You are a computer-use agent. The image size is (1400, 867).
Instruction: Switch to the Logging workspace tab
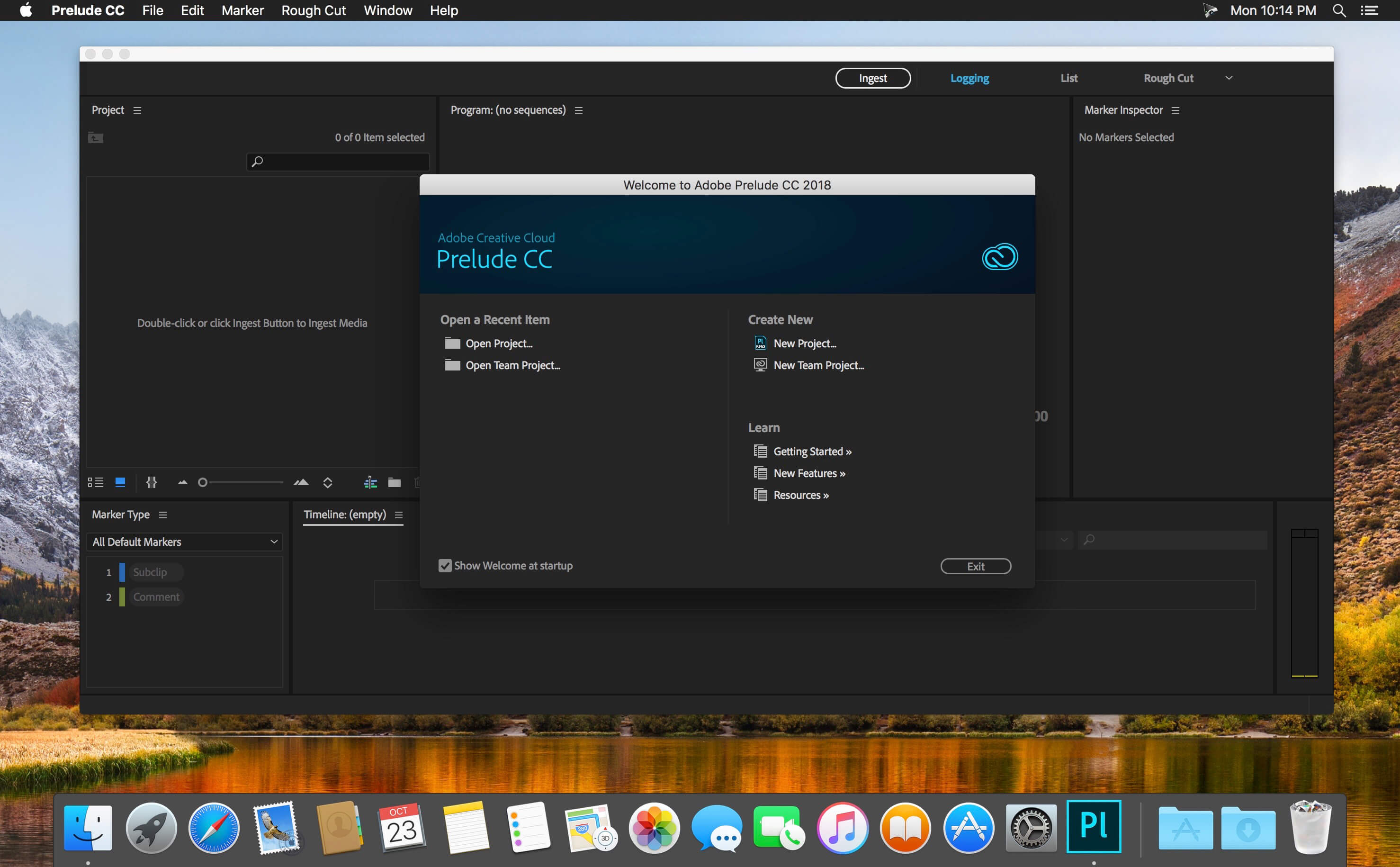pyautogui.click(x=969, y=78)
